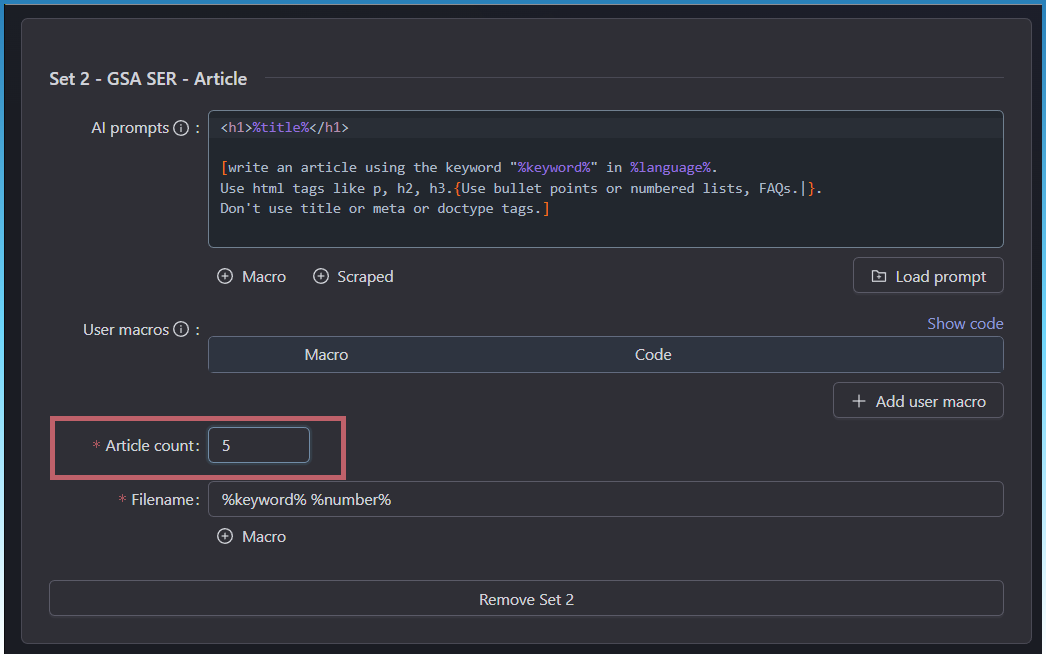Open the Show code link
Image resolution: width=1046 pixels, height=658 pixels.
pos(964,324)
